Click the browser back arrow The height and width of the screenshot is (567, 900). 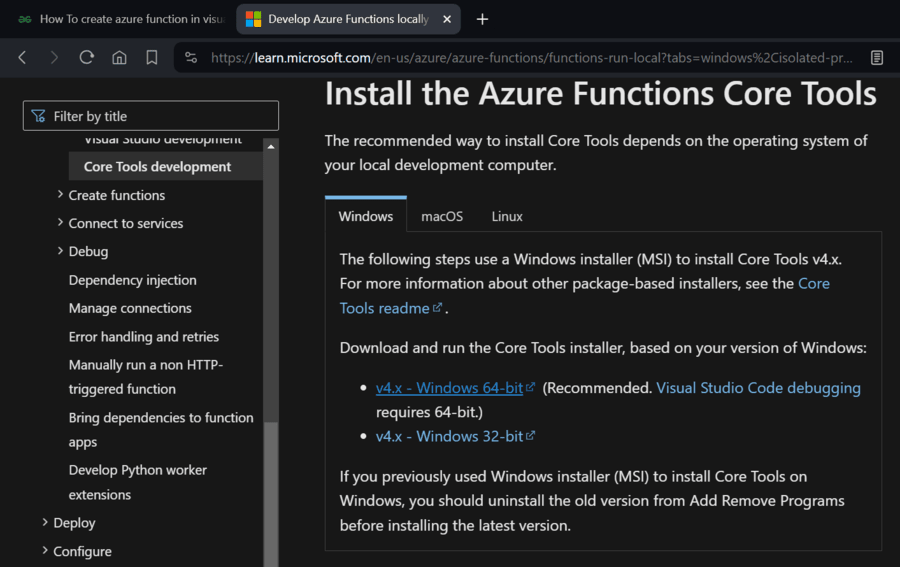point(22,58)
